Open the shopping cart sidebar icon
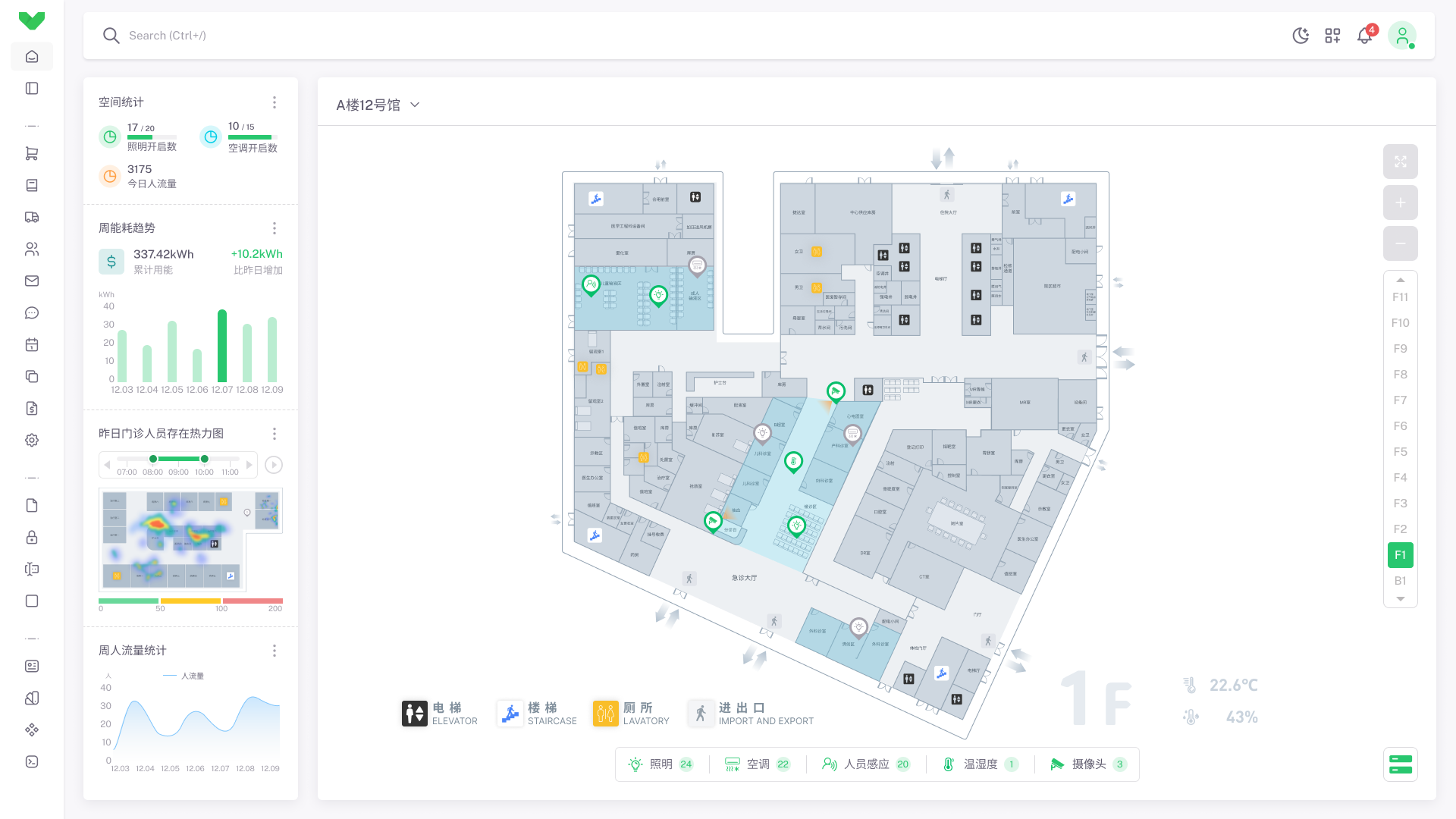The width and height of the screenshot is (1456, 819). (32, 153)
